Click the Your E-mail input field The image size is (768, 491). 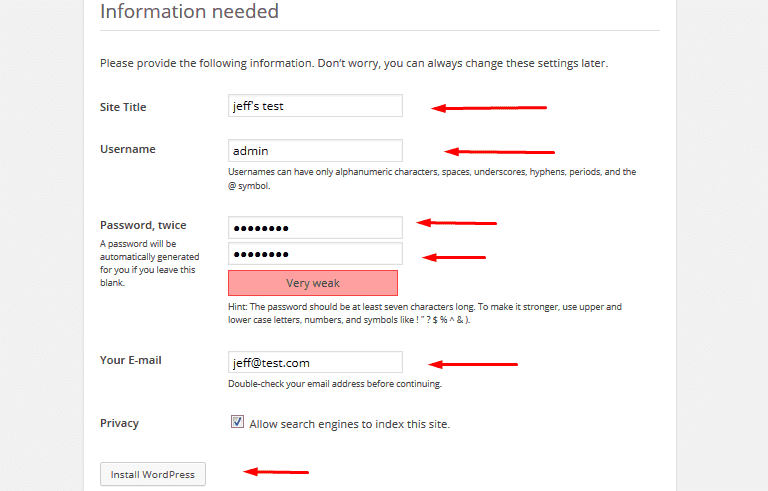(315, 362)
